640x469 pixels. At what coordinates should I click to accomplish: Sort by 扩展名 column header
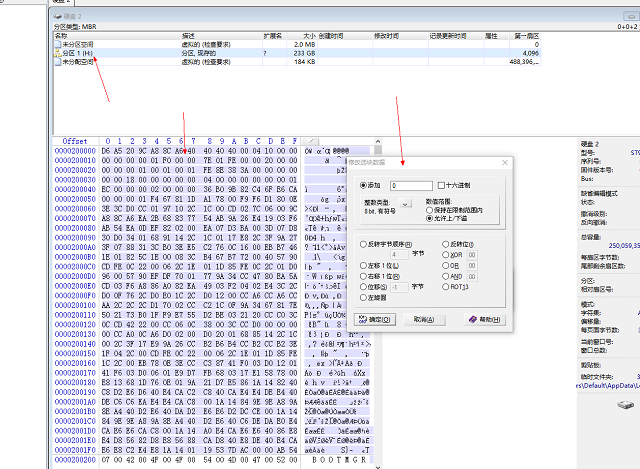274,36
